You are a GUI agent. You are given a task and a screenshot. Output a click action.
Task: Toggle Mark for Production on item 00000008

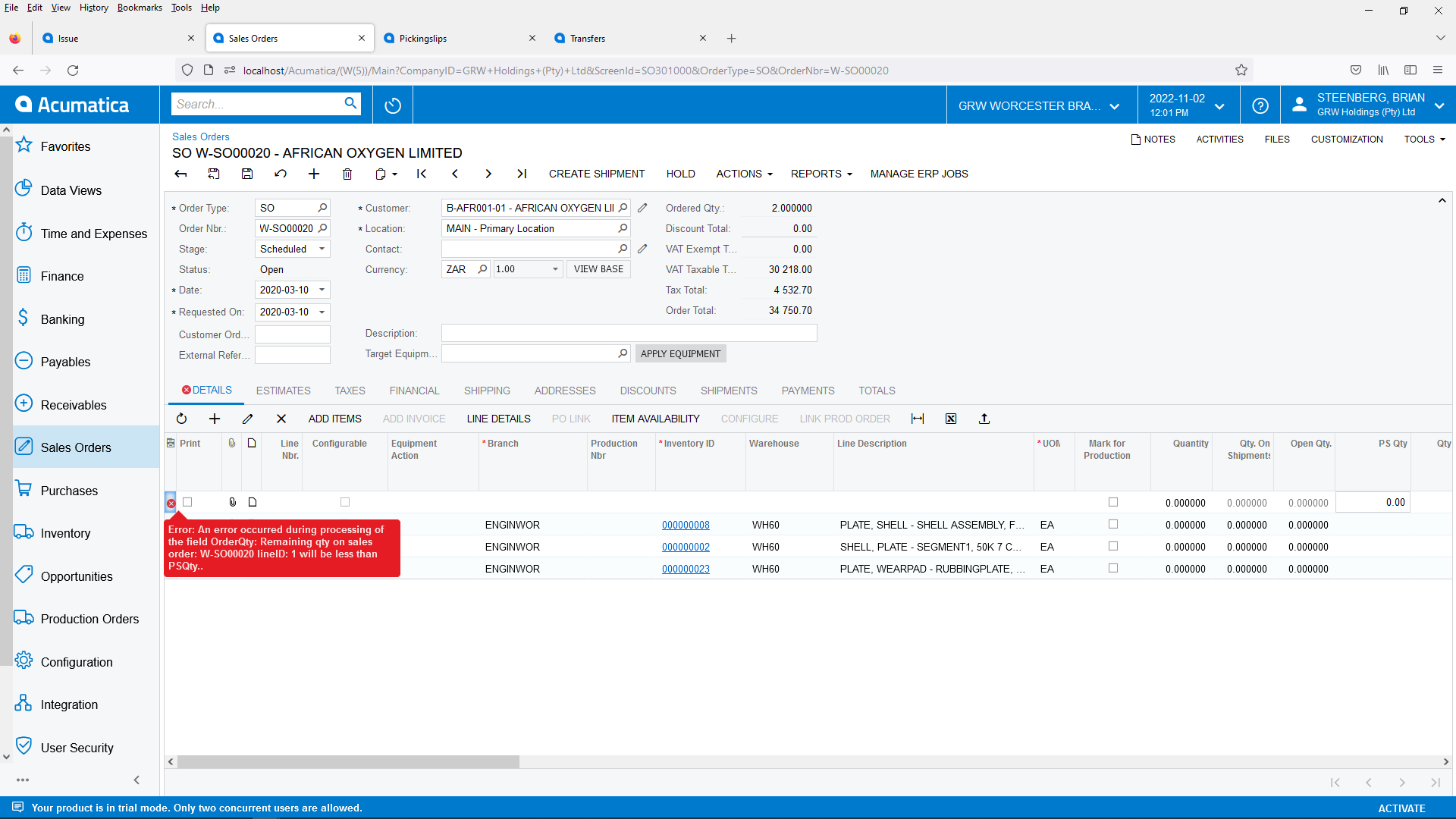tap(1113, 524)
